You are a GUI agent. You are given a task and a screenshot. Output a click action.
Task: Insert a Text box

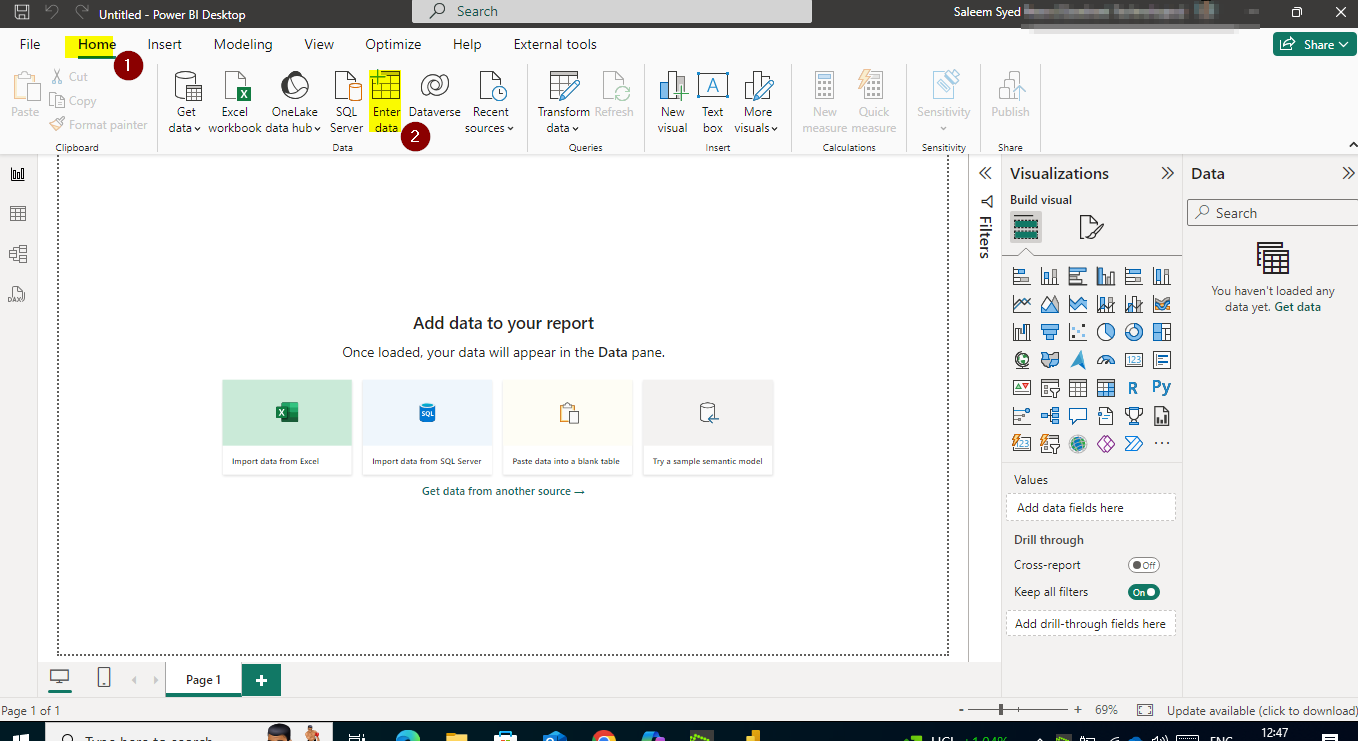(712, 103)
